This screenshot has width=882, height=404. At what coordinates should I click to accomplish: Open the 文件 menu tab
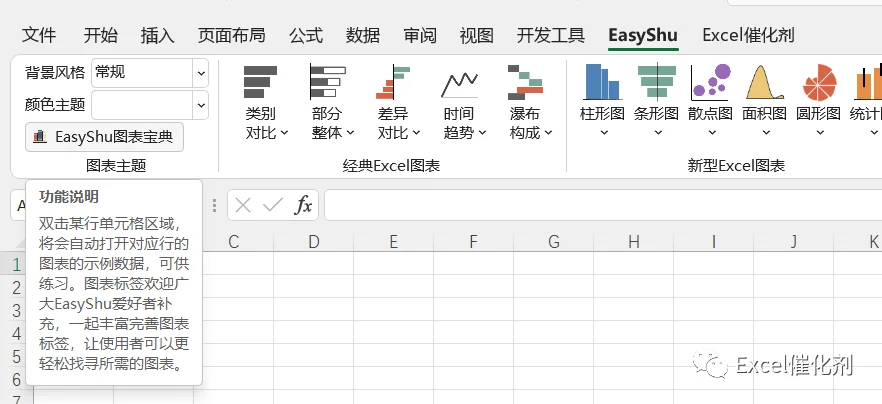39,35
